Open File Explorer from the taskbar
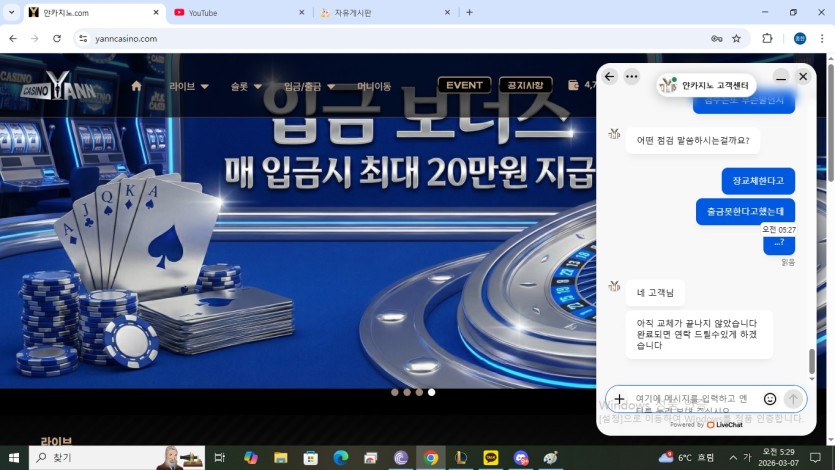This screenshot has height=470, width=835. click(281, 458)
